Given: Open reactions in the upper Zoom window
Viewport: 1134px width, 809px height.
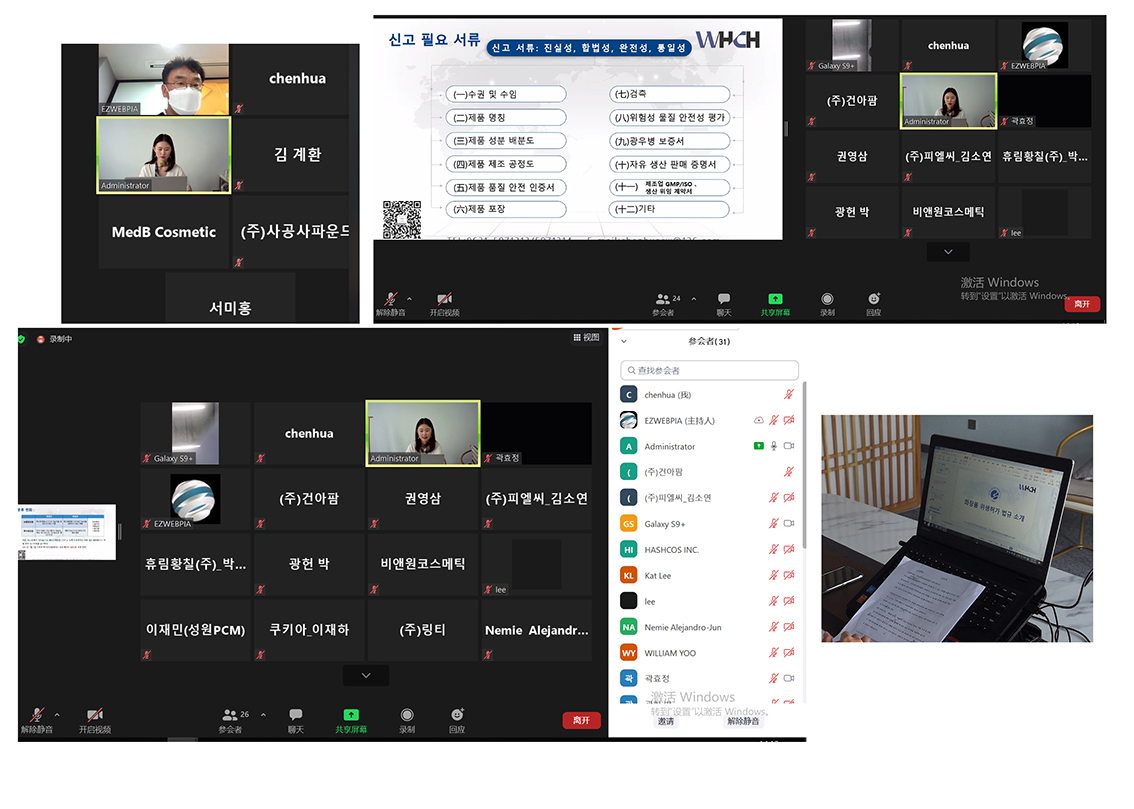Looking at the screenshot, I should [874, 304].
